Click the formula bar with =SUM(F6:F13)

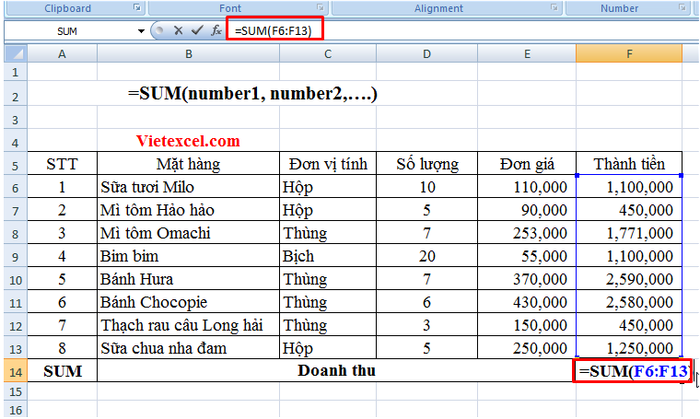(464, 31)
